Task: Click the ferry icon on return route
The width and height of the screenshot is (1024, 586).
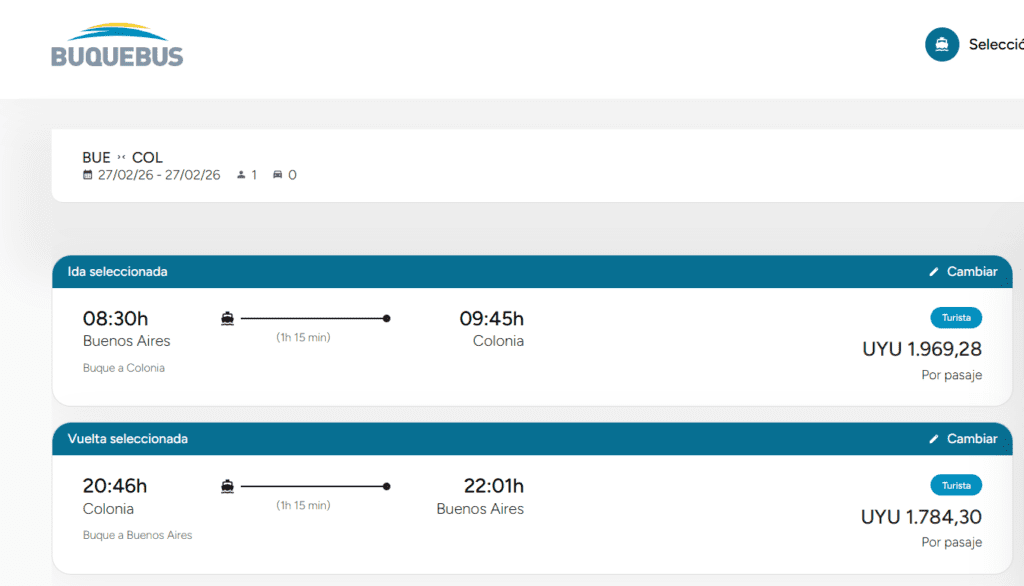Action: point(228,487)
